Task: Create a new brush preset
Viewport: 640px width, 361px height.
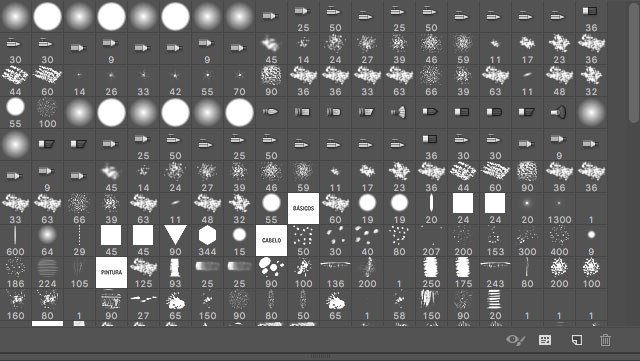Action: [x=576, y=340]
